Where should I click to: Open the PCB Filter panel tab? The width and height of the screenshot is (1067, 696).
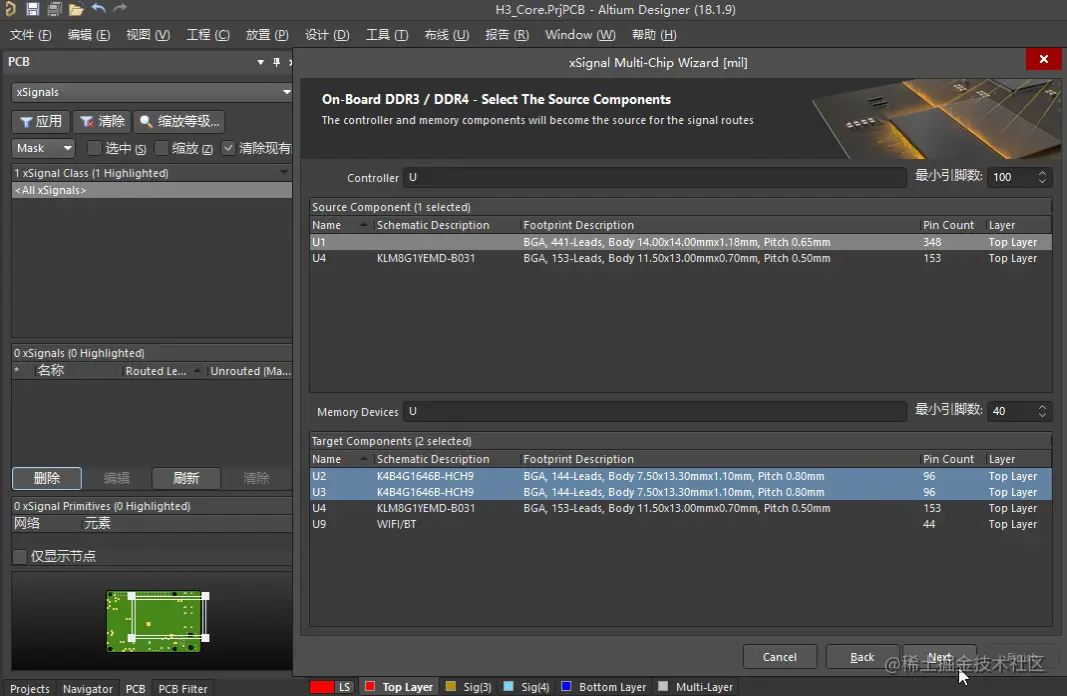click(183, 689)
